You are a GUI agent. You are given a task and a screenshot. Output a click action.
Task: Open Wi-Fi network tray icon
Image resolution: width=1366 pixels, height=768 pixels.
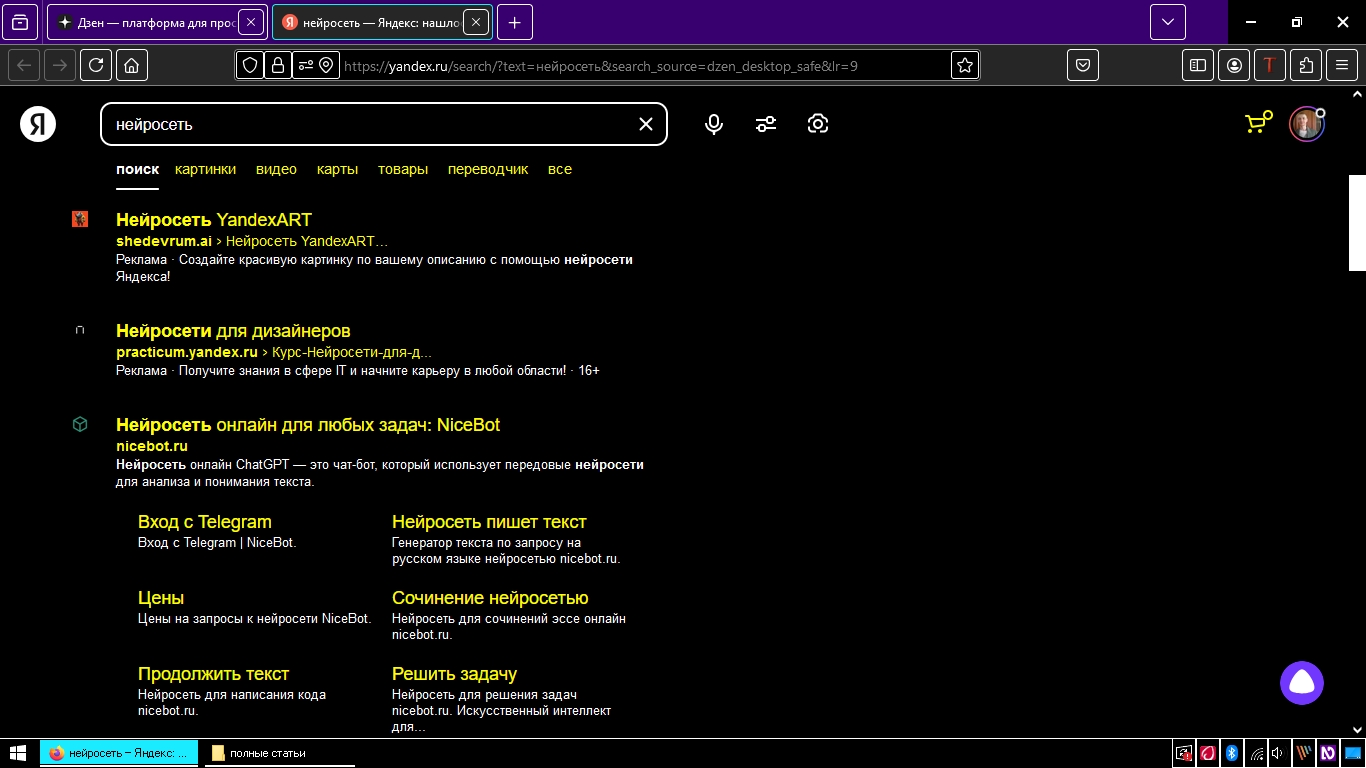pos(1256,753)
